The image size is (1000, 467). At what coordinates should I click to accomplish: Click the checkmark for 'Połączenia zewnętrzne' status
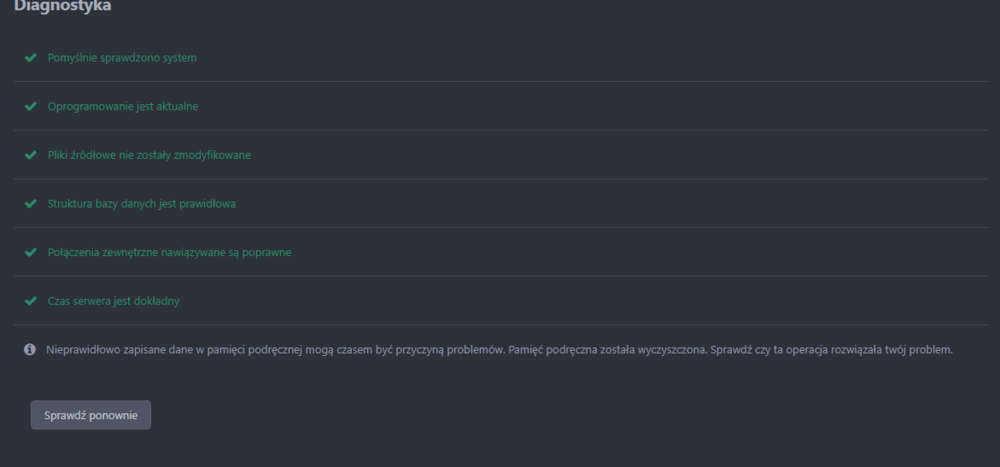point(30,252)
